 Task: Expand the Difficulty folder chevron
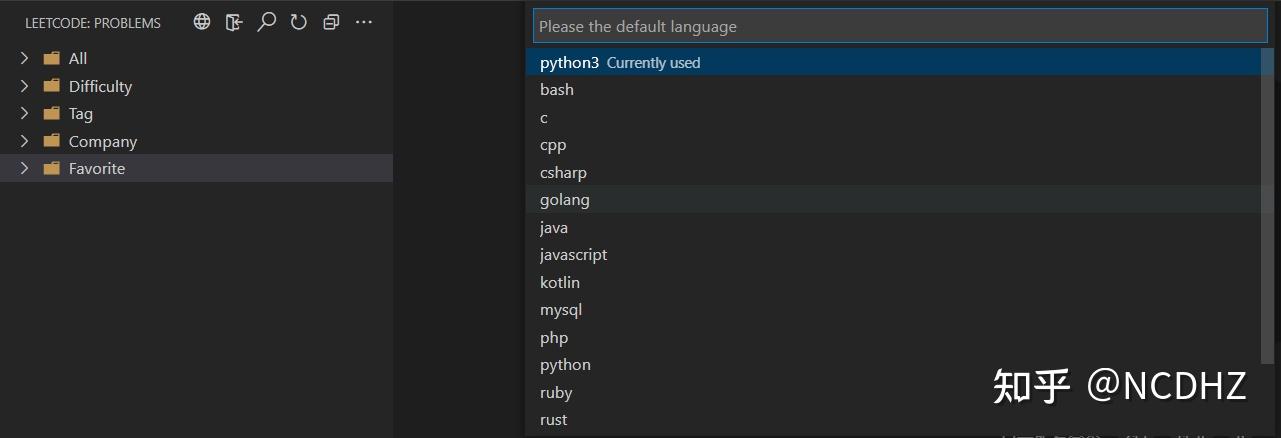(x=25, y=86)
